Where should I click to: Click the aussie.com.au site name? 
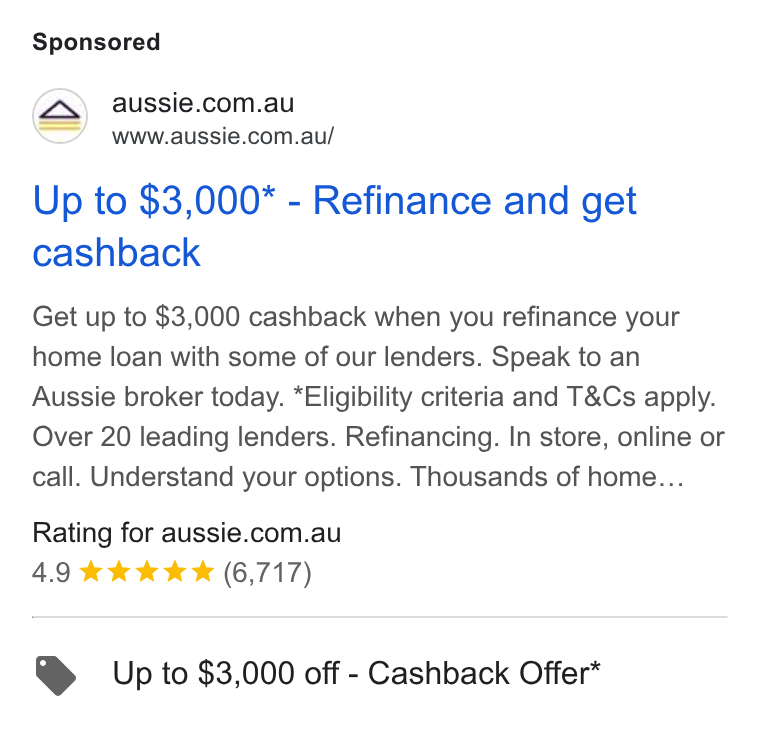[x=203, y=103]
